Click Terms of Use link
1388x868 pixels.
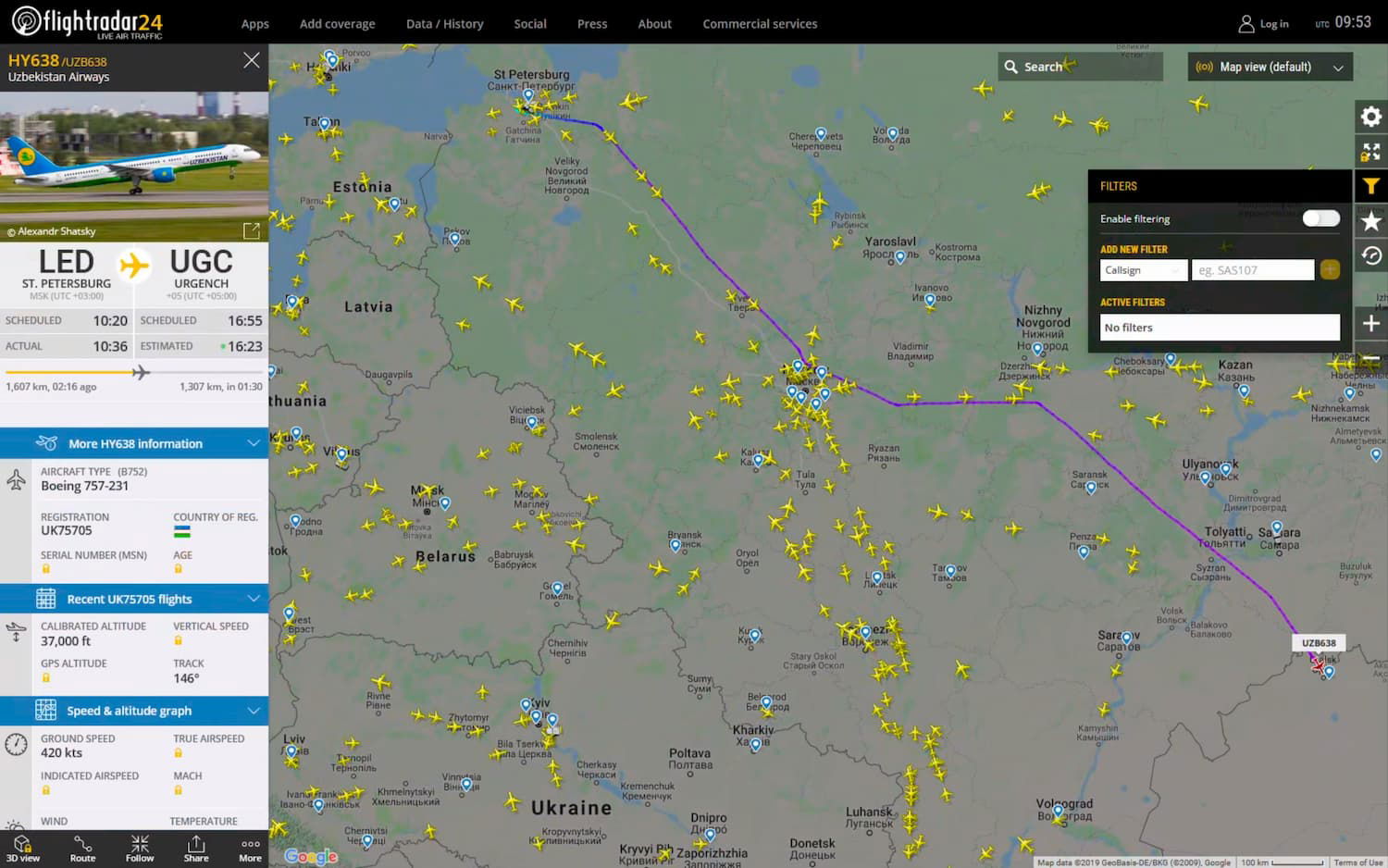coord(1358,862)
